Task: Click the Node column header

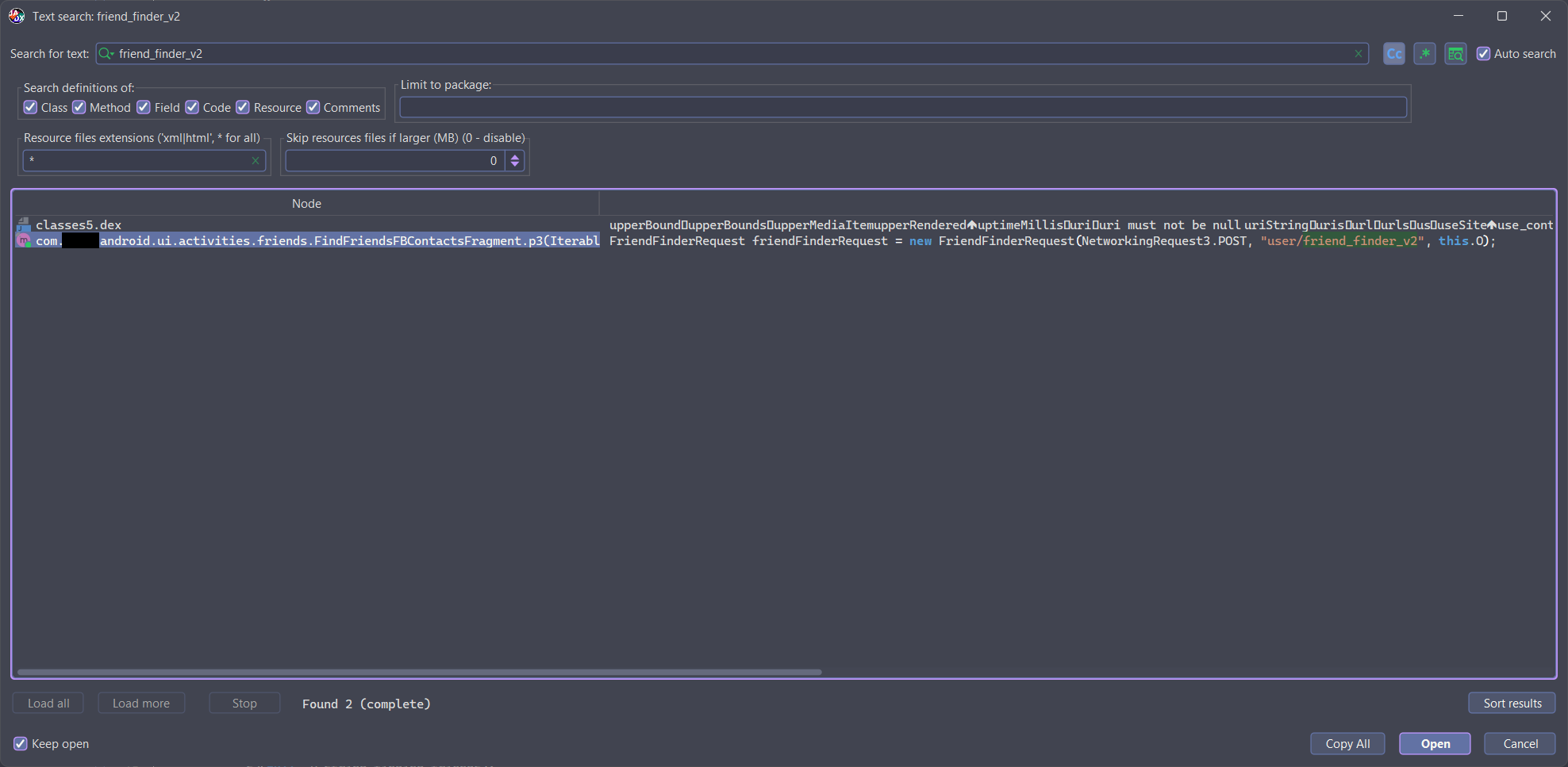Action: [306, 204]
